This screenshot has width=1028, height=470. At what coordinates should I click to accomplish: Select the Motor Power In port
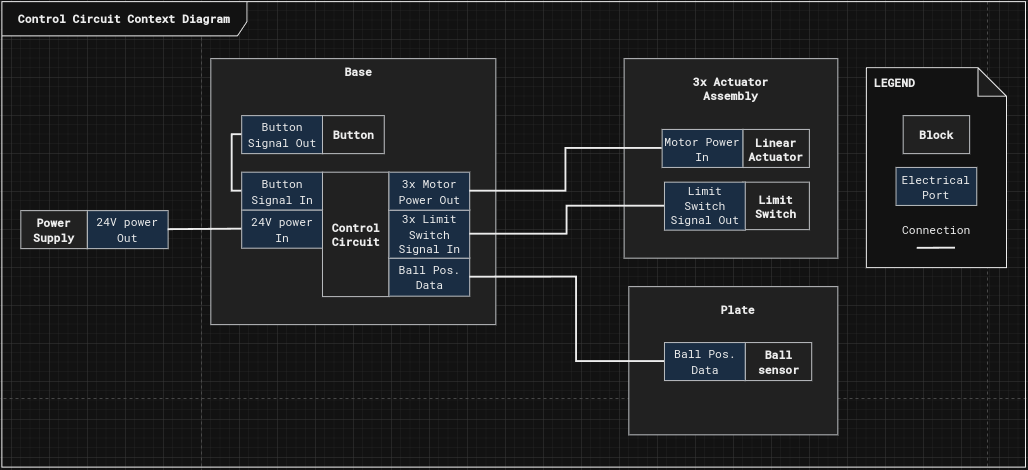click(702, 149)
